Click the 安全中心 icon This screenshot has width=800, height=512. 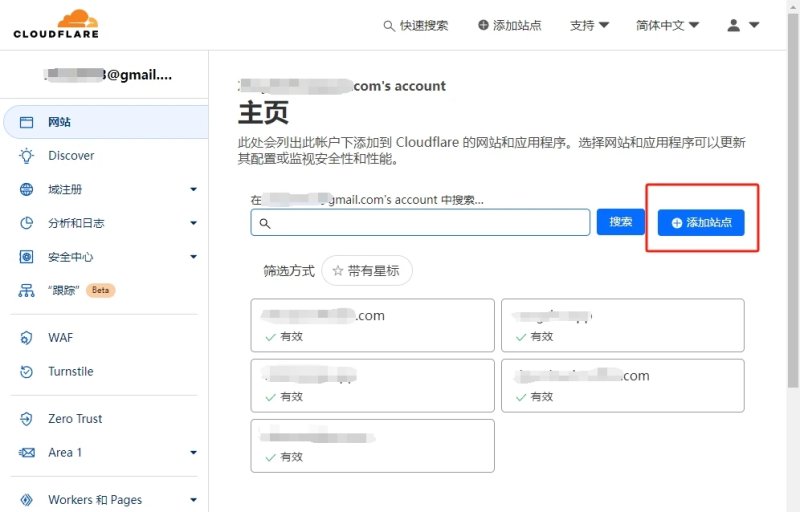pyautogui.click(x=27, y=257)
